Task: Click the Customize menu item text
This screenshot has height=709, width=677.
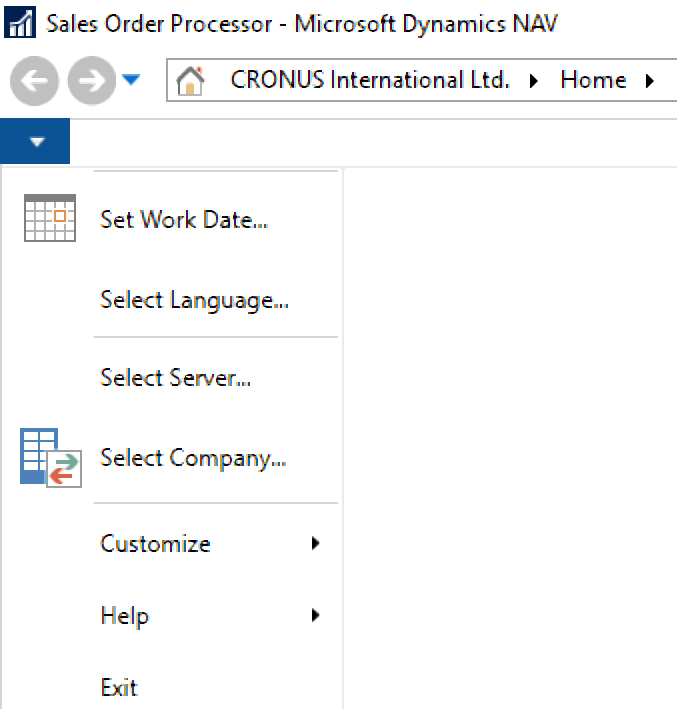Action: pos(155,543)
